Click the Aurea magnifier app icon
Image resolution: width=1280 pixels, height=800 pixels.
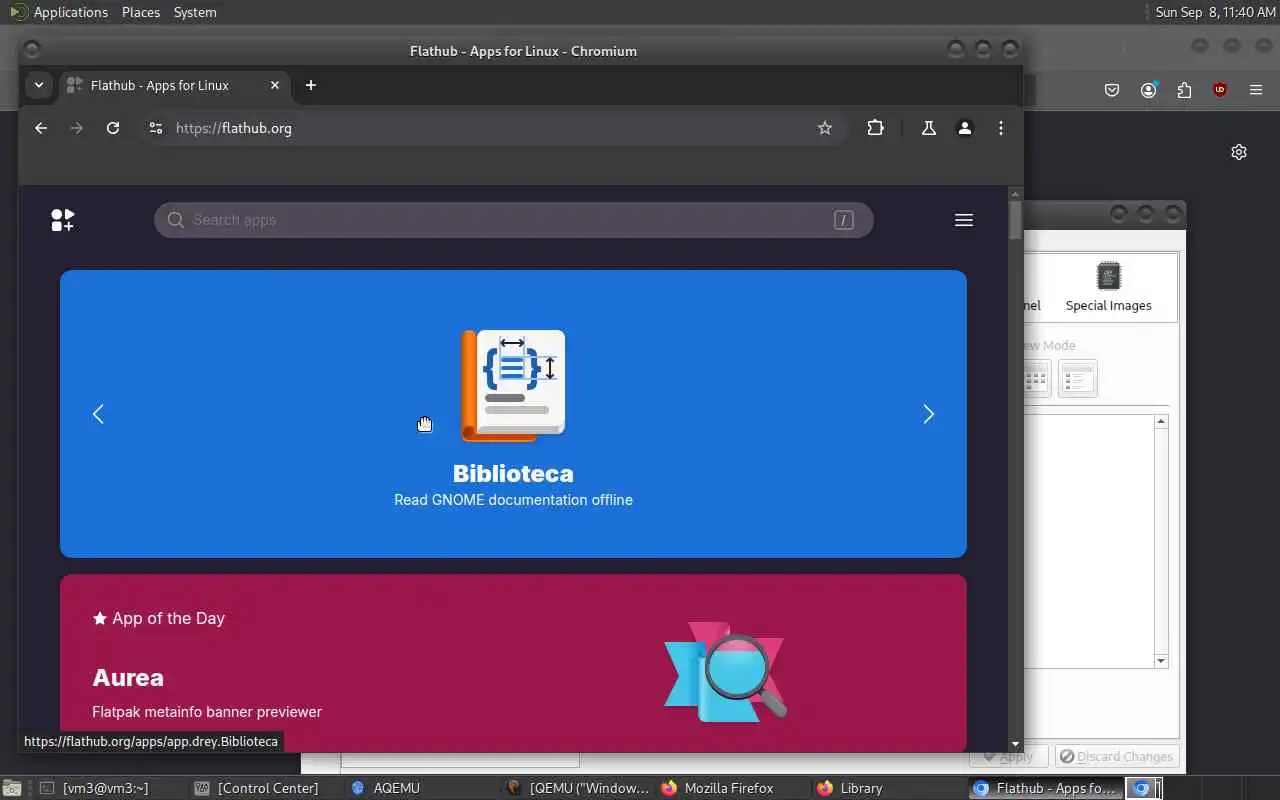[x=726, y=672]
